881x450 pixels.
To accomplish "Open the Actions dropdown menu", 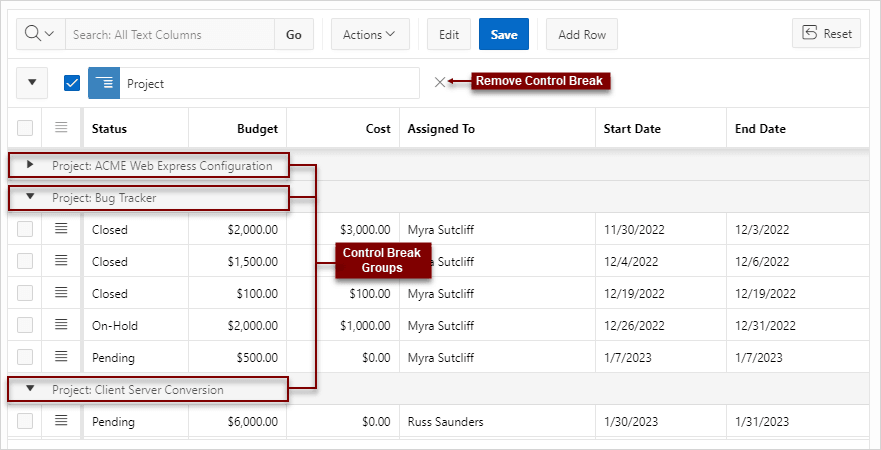I will click(x=370, y=34).
